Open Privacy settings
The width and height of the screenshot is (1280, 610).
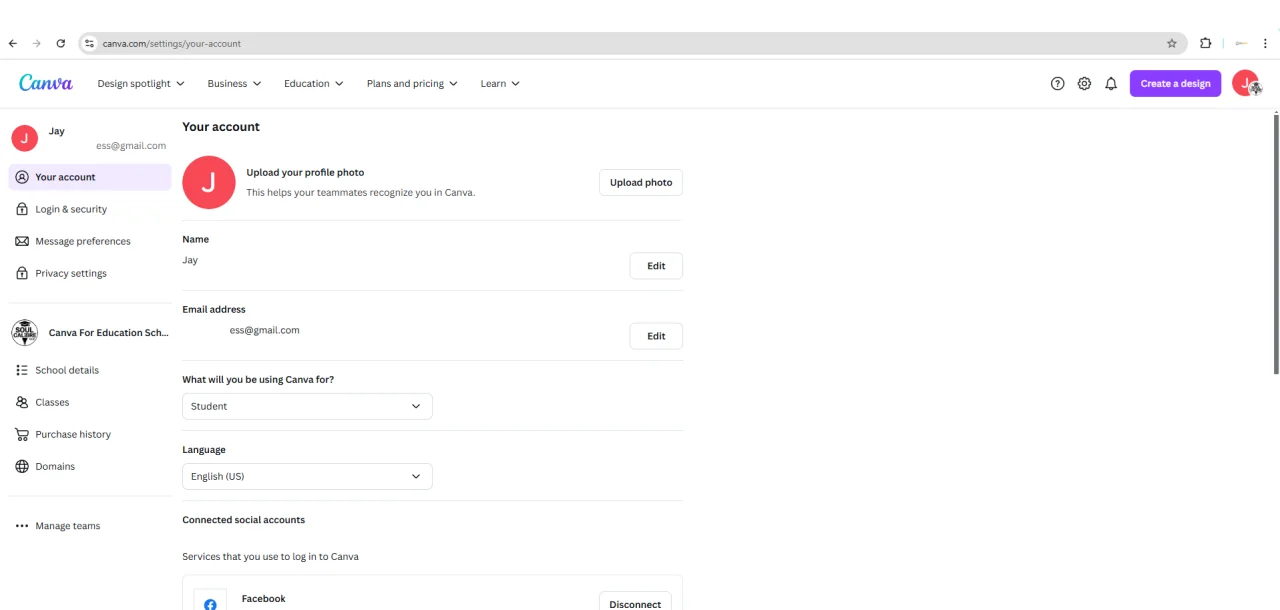(90, 273)
